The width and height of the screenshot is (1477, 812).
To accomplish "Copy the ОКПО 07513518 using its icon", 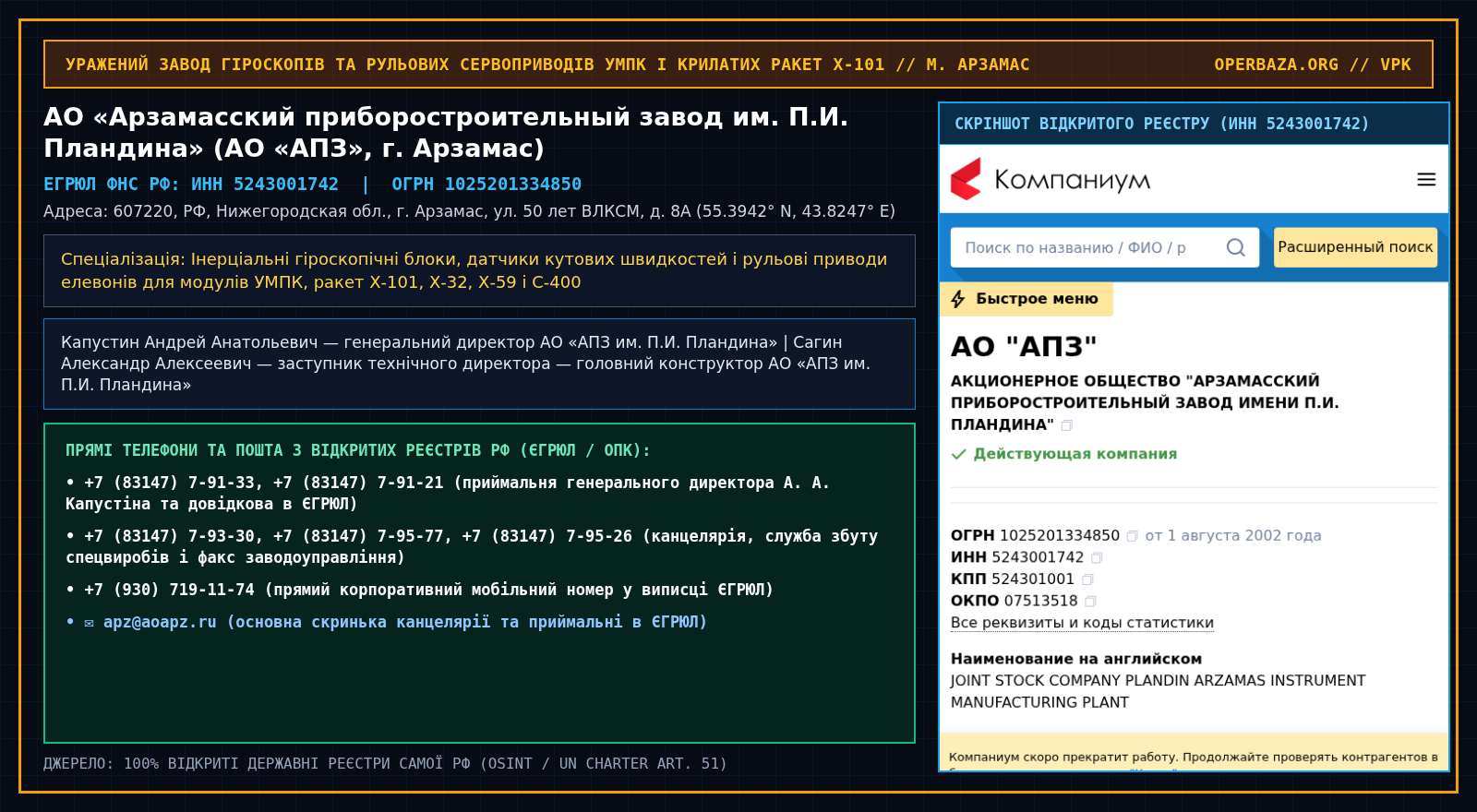I will tap(1090, 602).
